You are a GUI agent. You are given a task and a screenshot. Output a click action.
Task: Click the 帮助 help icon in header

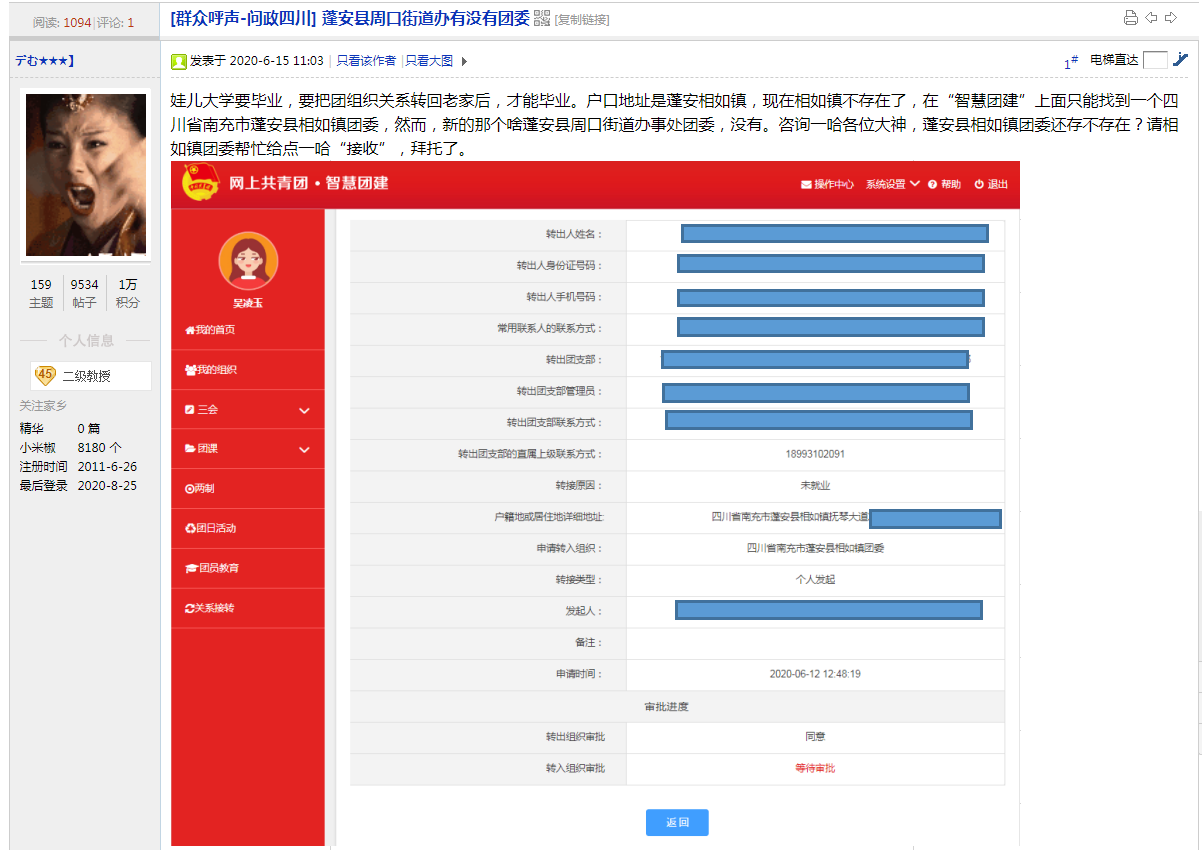(932, 185)
